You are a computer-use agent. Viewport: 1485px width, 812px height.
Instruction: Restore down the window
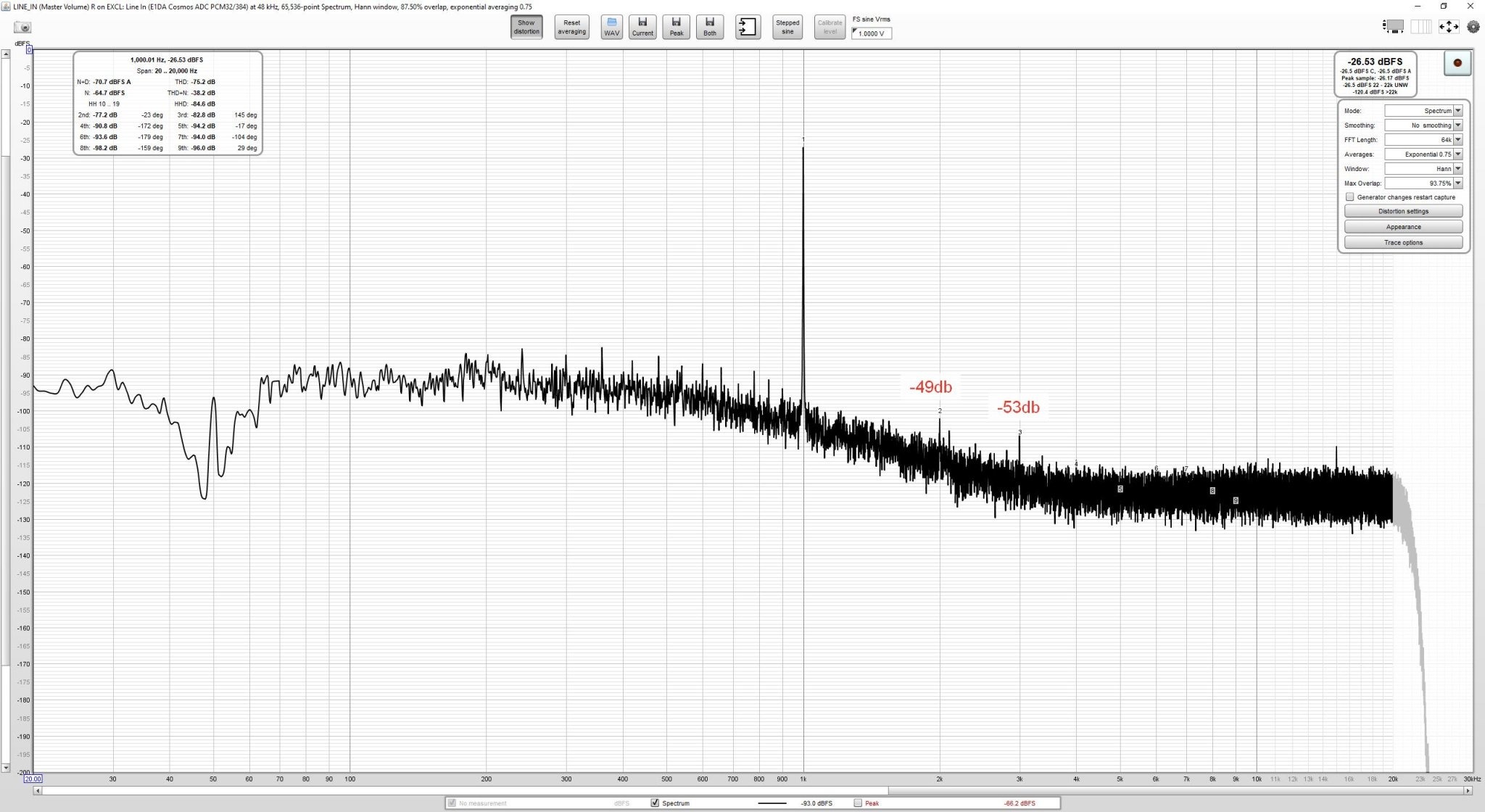(x=1444, y=7)
